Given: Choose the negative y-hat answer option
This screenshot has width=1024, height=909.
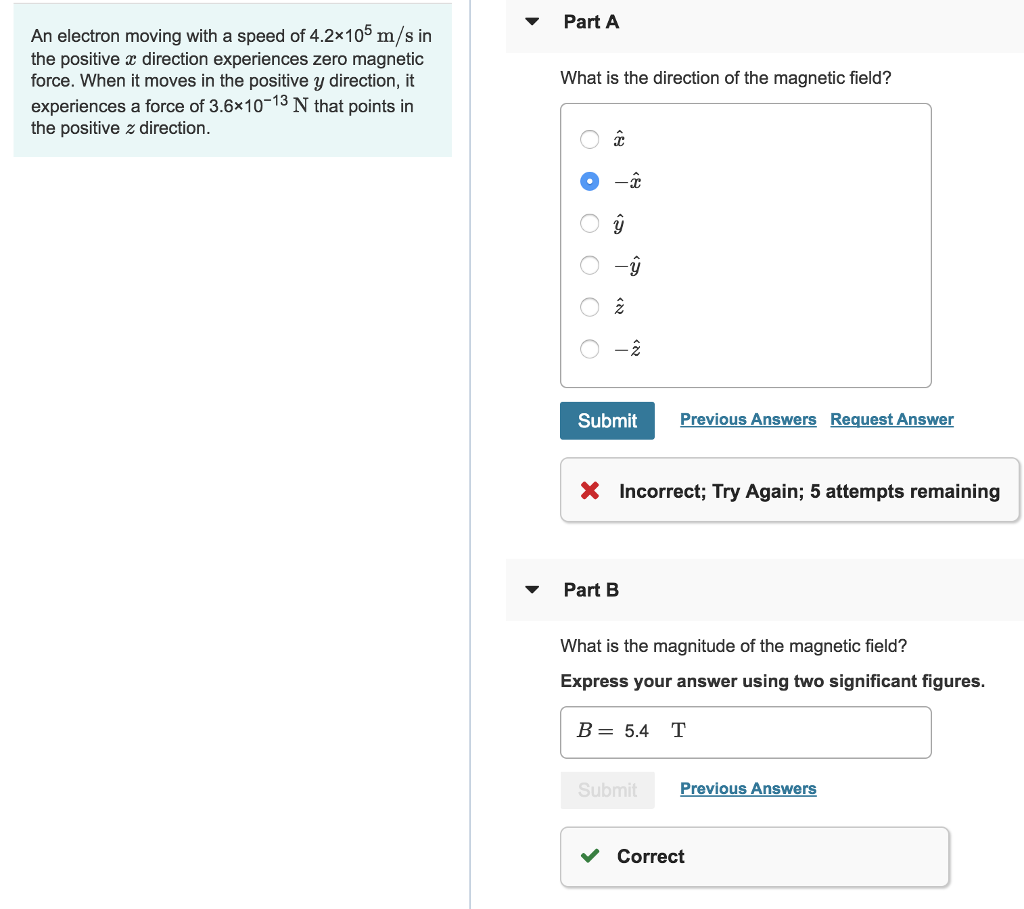Looking at the screenshot, I should pos(591,265).
